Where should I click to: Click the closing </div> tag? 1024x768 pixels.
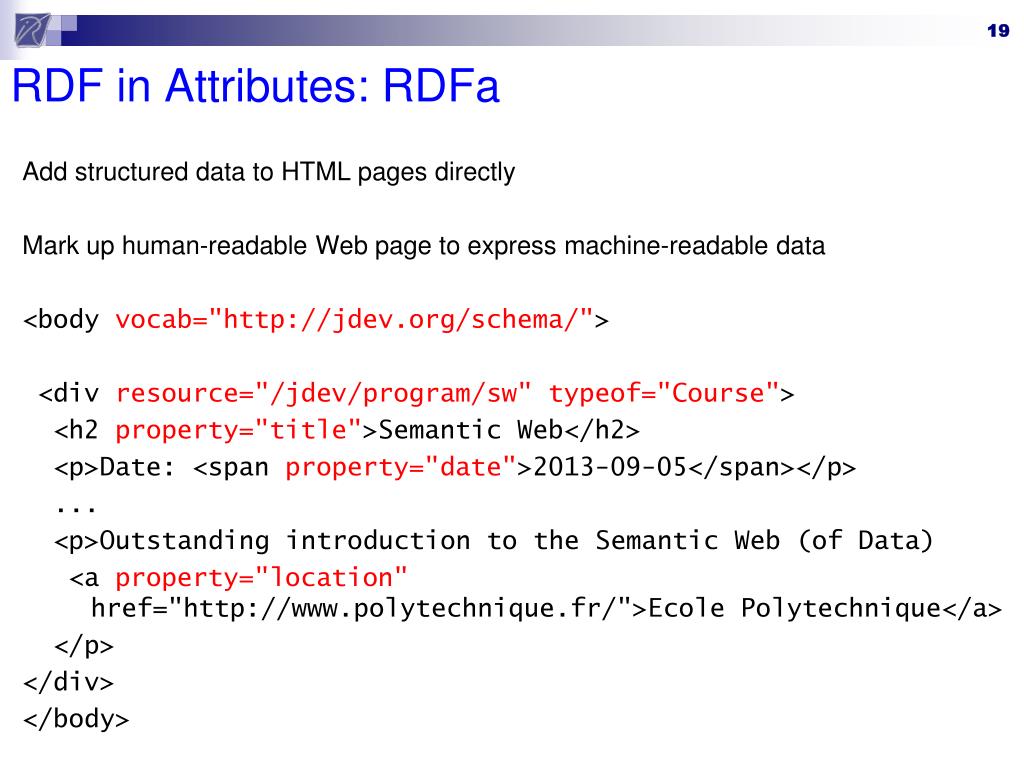coord(69,682)
